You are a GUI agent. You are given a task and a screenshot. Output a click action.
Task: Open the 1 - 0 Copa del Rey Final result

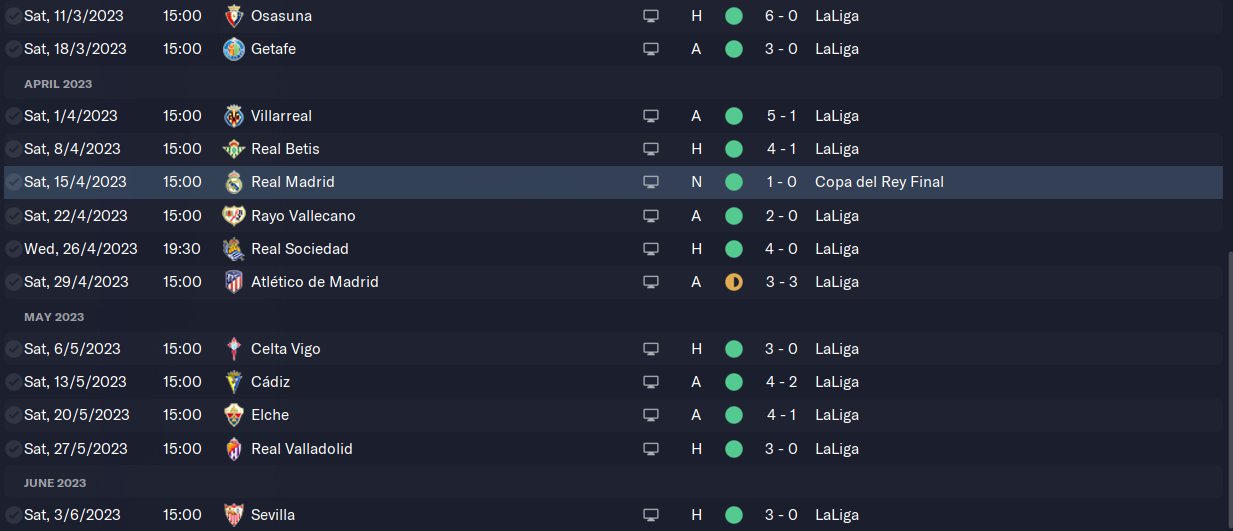(782, 182)
